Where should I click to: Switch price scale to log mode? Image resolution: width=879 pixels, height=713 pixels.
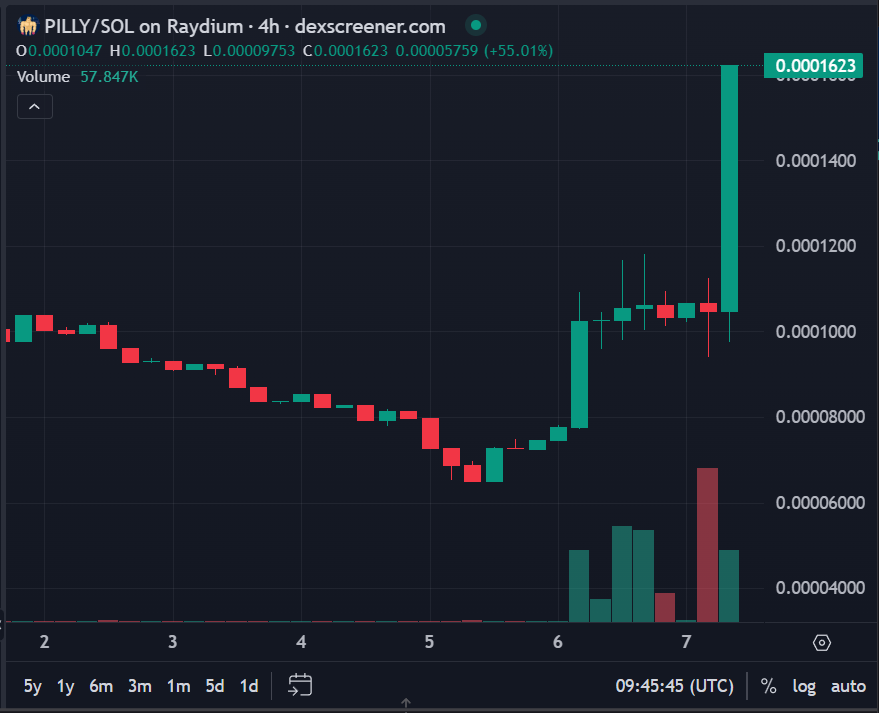click(x=804, y=686)
